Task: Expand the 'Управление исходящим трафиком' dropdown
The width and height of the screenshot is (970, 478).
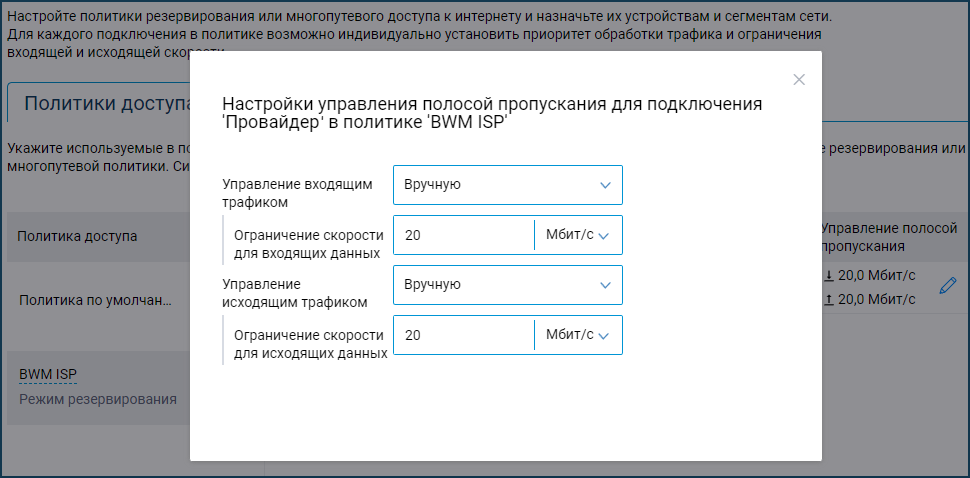Action: (x=507, y=285)
